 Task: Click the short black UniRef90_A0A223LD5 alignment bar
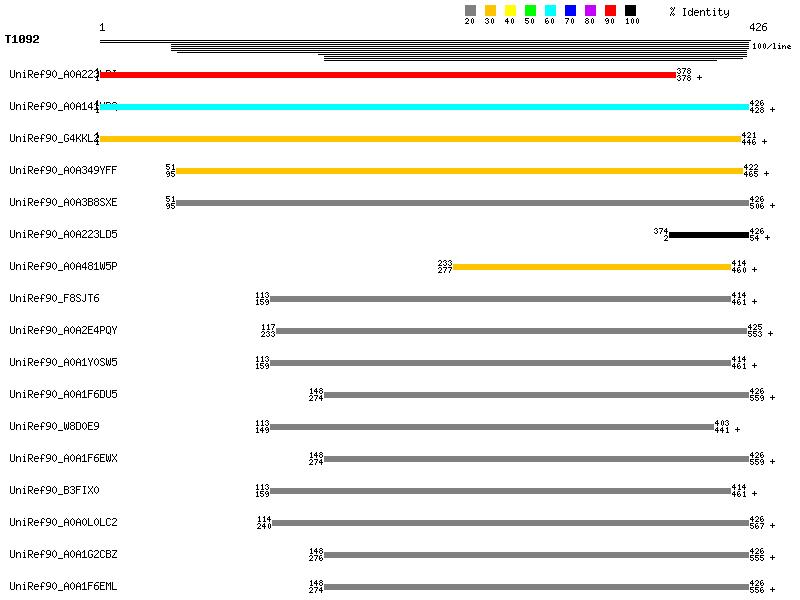pos(708,235)
